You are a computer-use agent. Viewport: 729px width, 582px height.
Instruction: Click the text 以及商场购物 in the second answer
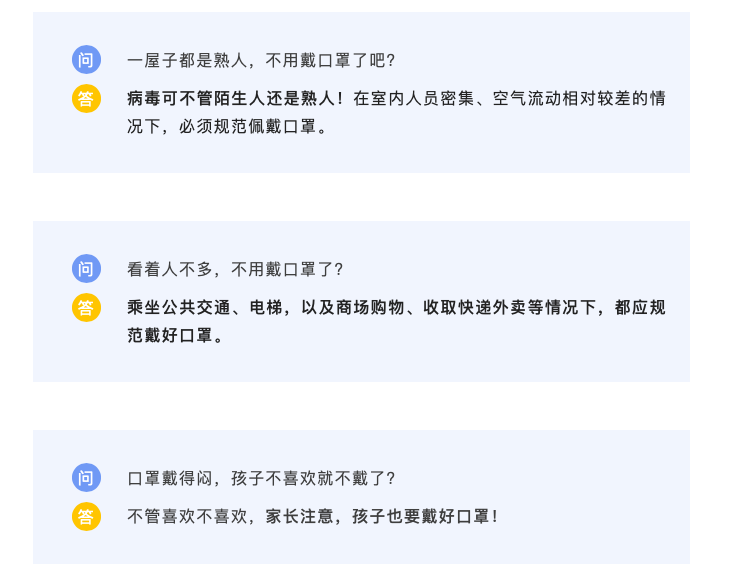tap(352, 307)
